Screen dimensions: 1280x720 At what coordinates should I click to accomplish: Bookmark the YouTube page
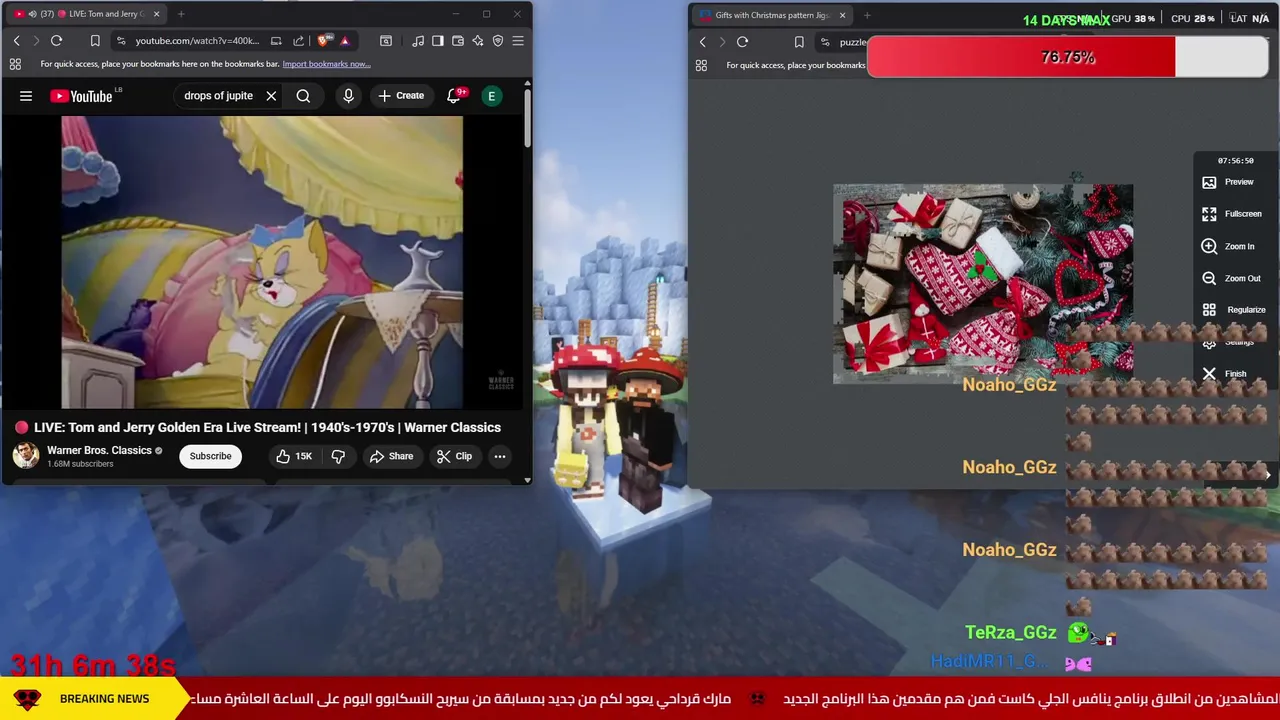pos(95,41)
